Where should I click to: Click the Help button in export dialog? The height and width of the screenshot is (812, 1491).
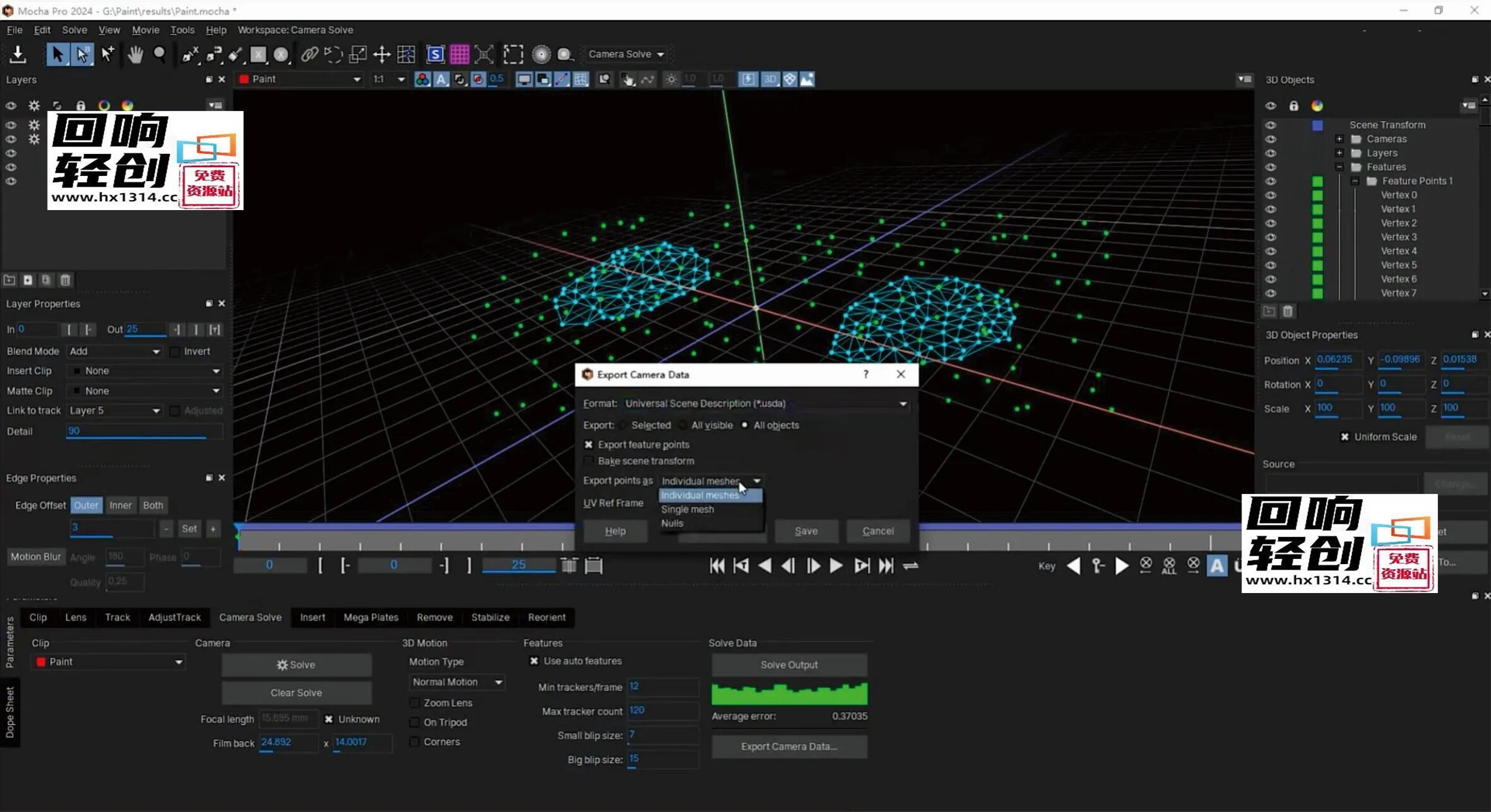click(x=615, y=531)
